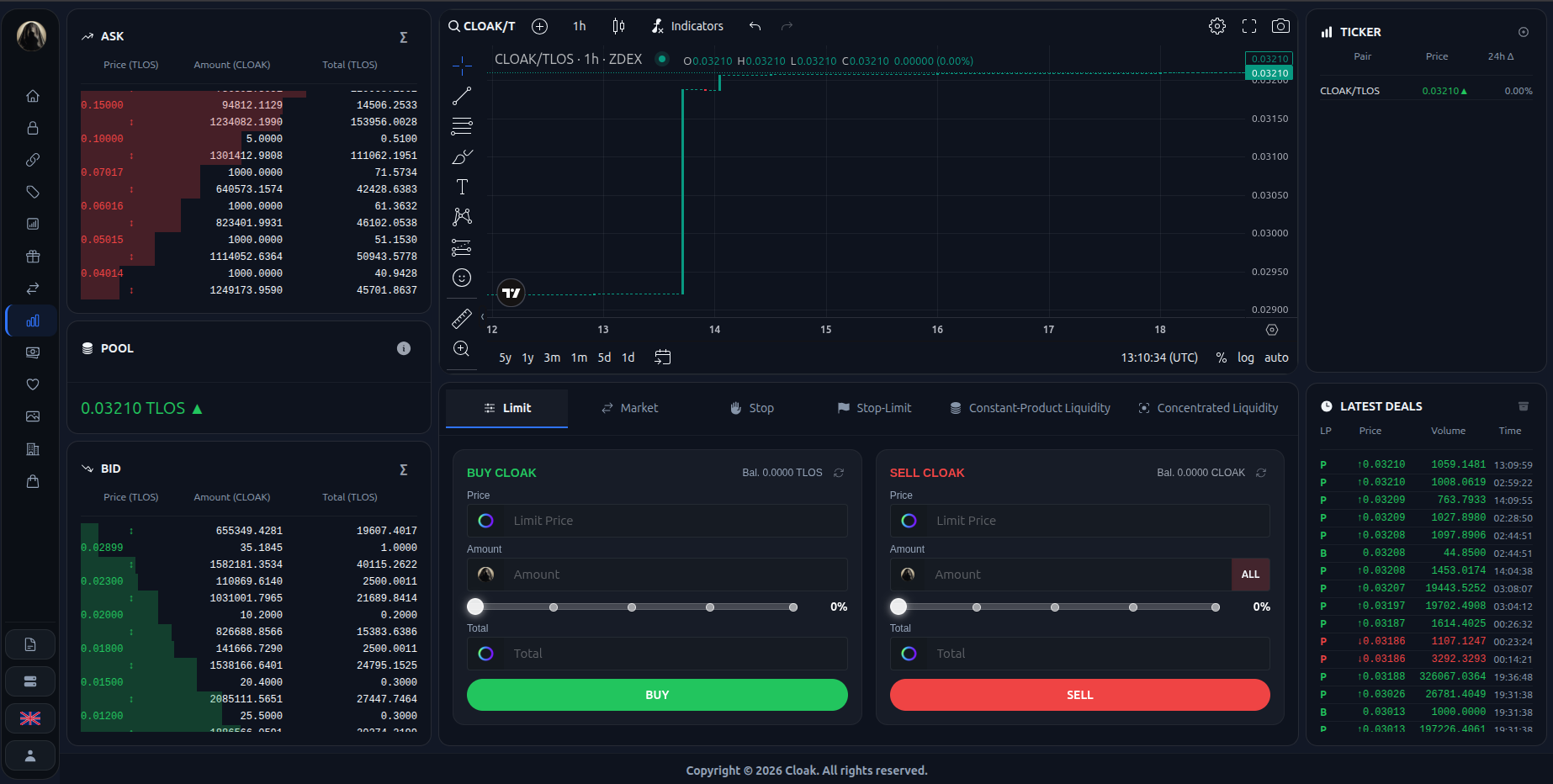Screen dimensions: 1553x784
Task: Change language via the UK flag
Action: pos(29,718)
